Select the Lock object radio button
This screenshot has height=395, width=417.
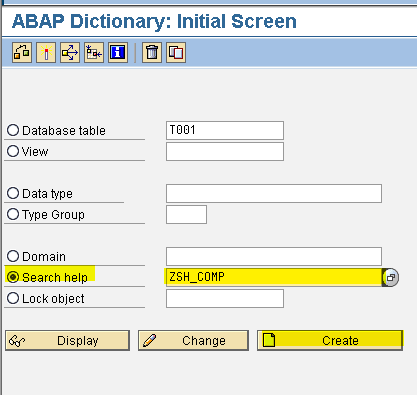pyautogui.click(x=13, y=298)
